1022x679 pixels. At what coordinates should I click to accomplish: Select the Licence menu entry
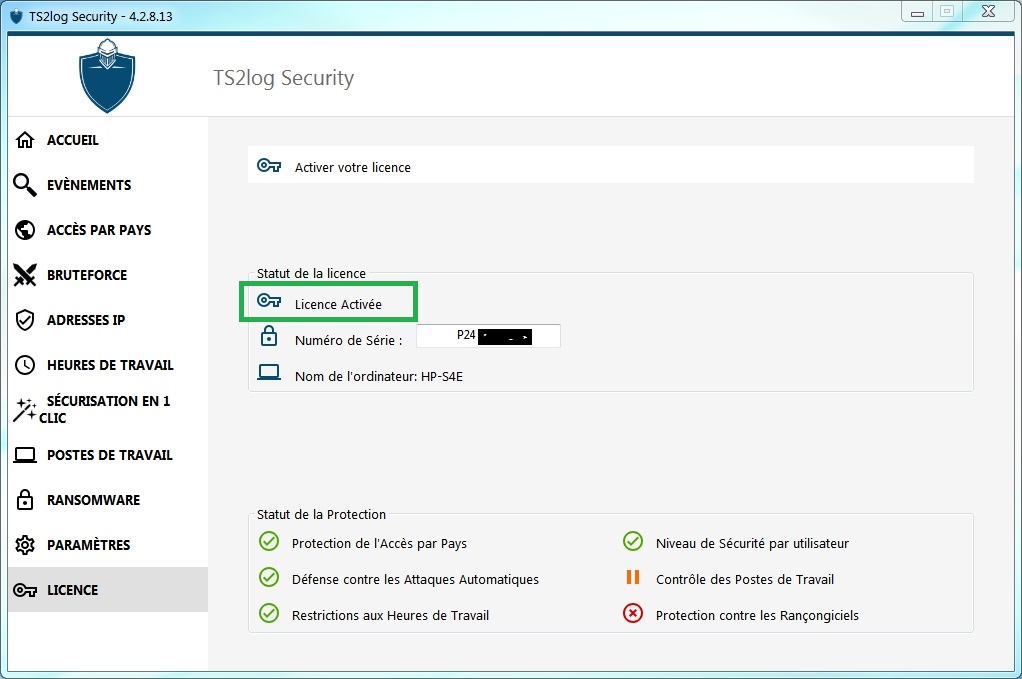[x=108, y=590]
